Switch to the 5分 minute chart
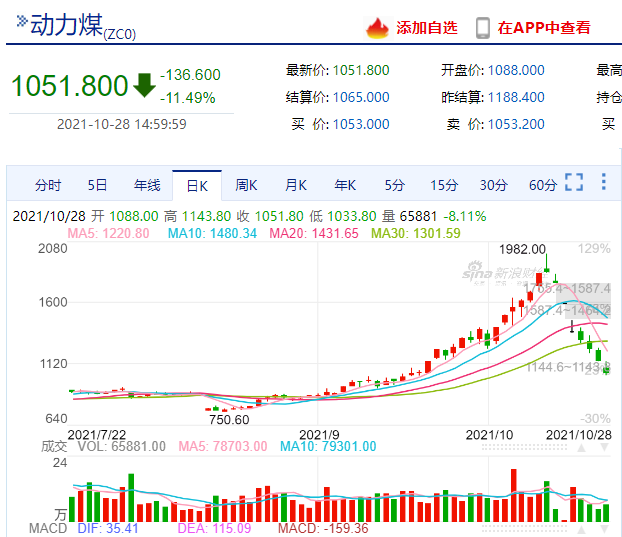The width and height of the screenshot is (622, 537). 395,185
